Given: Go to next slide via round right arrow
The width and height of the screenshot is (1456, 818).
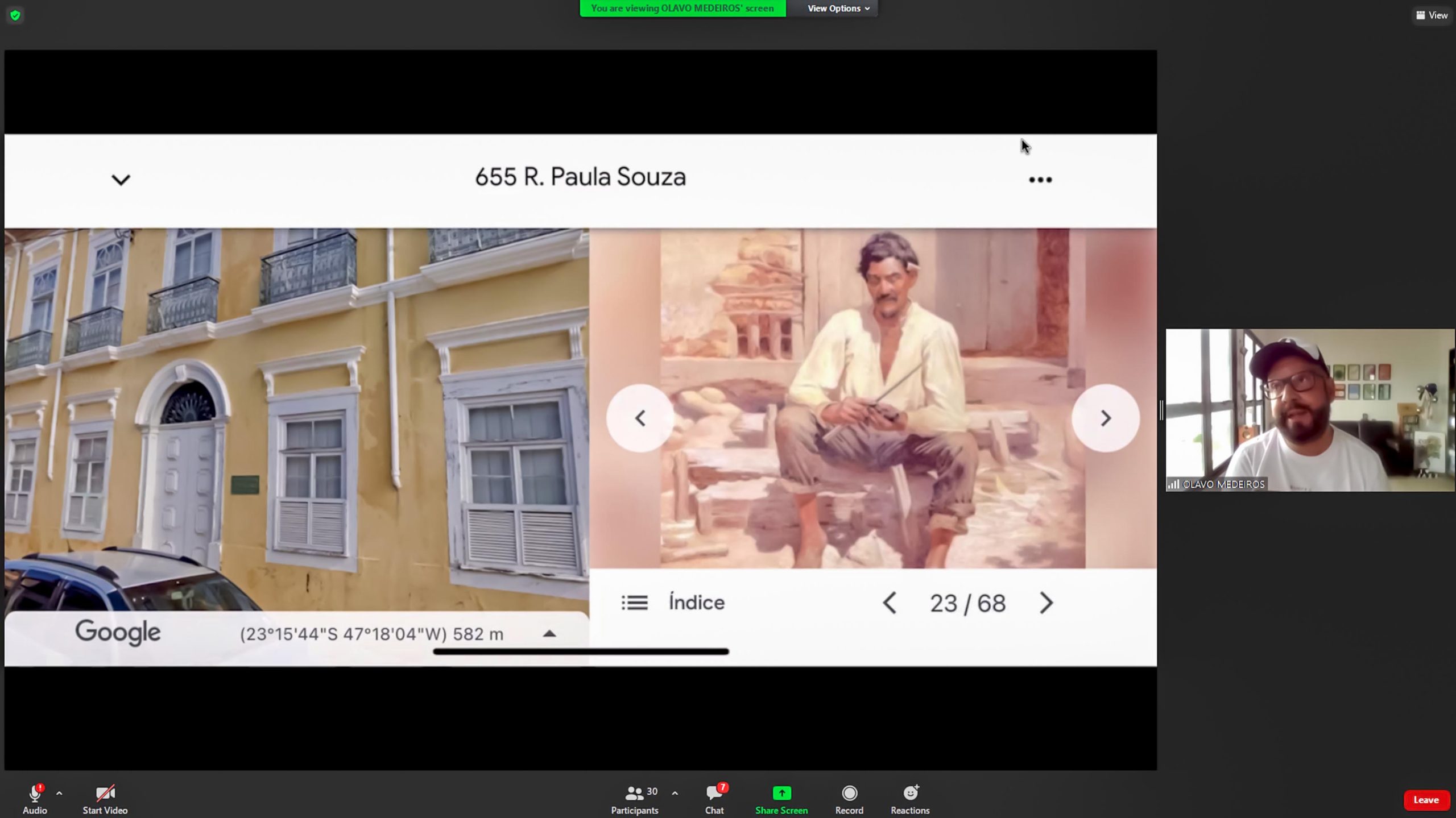Looking at the screenshot, I should pos(1105,418).
